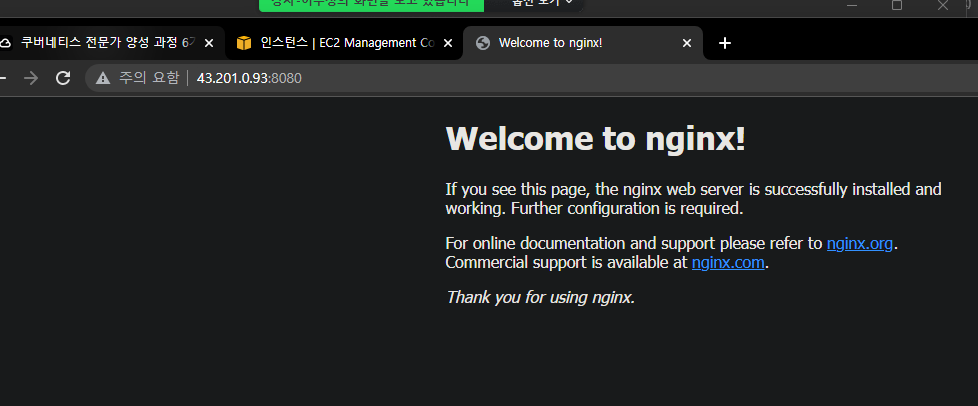Click the Thank you for using nginx. text

coord(540,297)
